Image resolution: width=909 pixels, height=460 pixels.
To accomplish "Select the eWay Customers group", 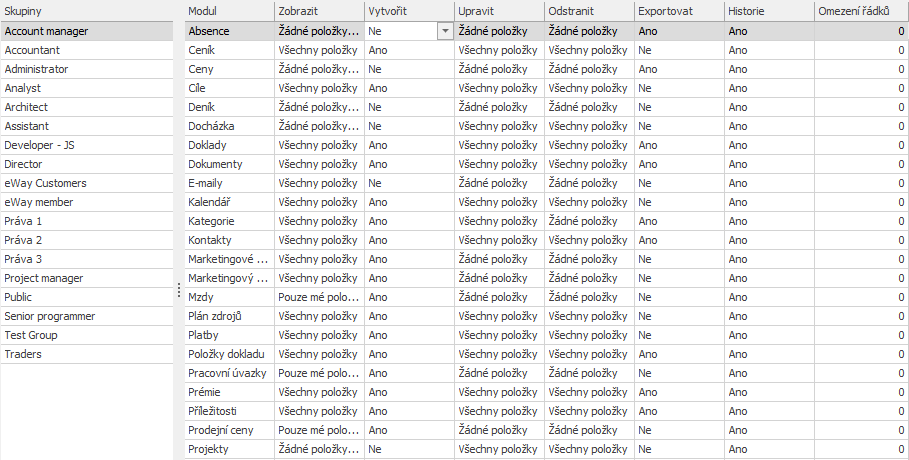I will pyautogui.click(x=87, y=183).
